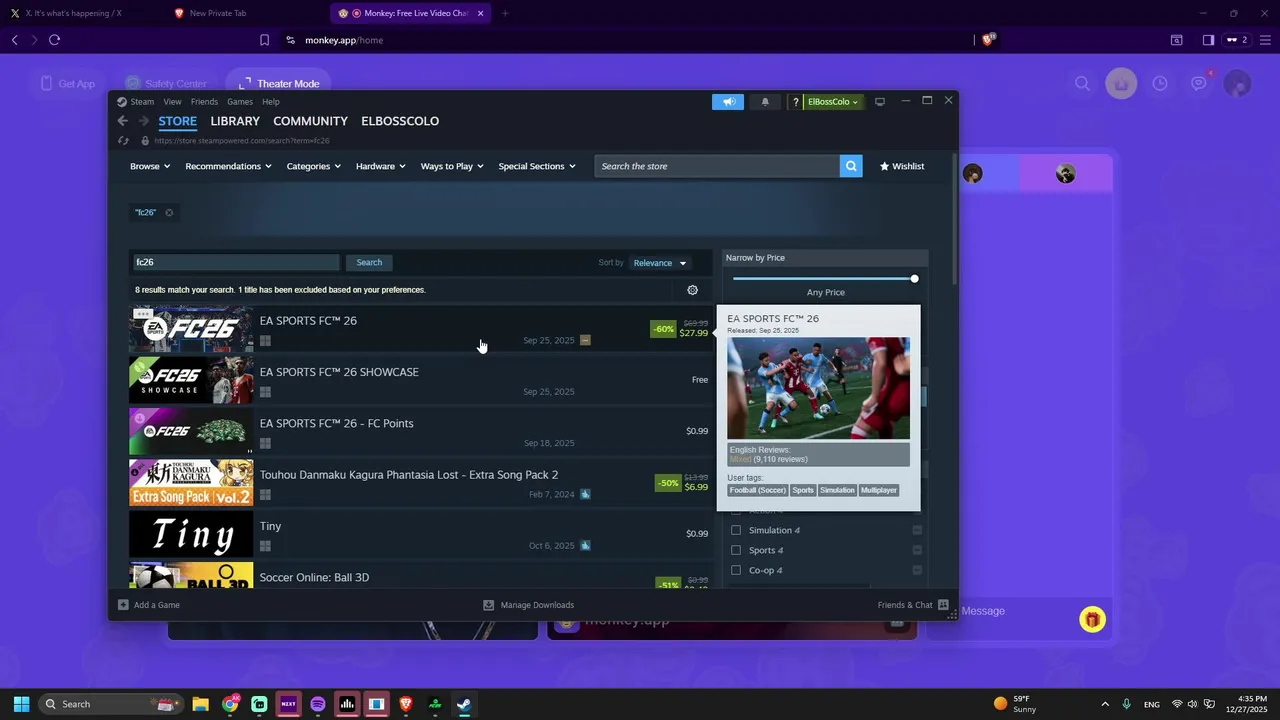Click the gift icon beside Message field
The height and width of the screenshot is (720, 1280).
pos(1092,620)
